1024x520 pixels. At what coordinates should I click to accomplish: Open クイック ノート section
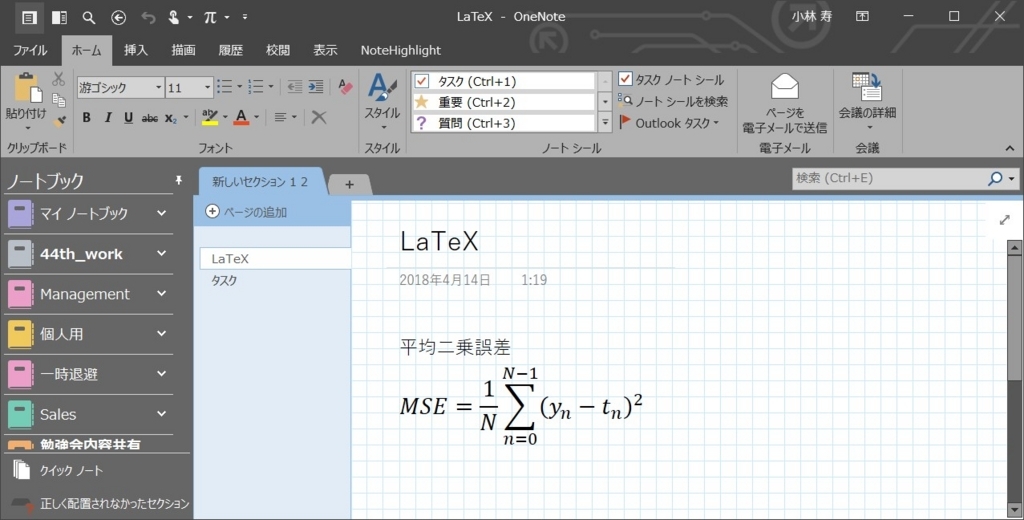click(x=59, y=470)
